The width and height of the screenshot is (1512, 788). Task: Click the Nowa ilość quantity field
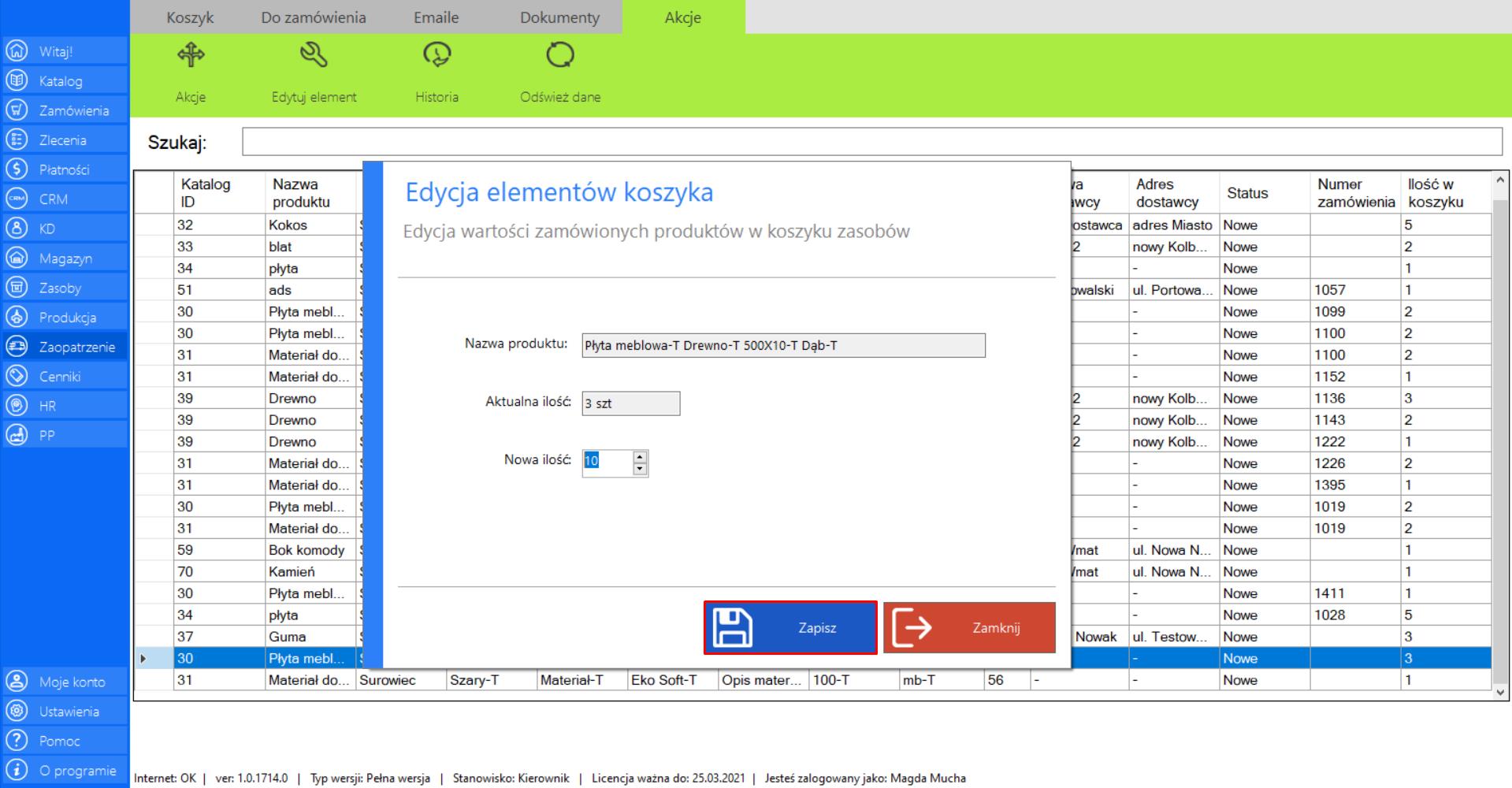coord(607,463)
